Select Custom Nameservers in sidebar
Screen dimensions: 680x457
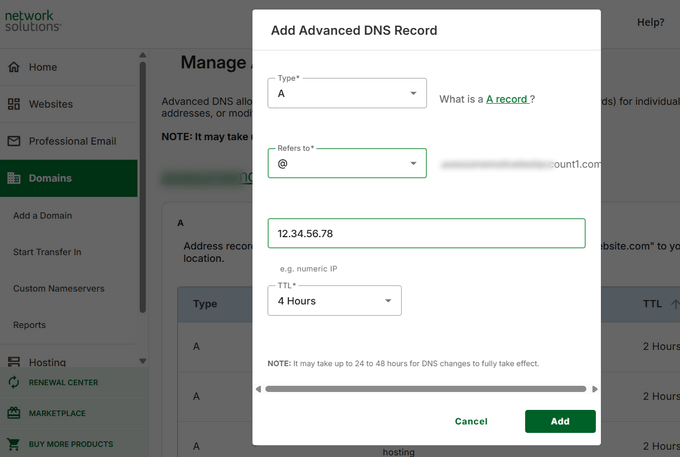[x=58, y=289]
